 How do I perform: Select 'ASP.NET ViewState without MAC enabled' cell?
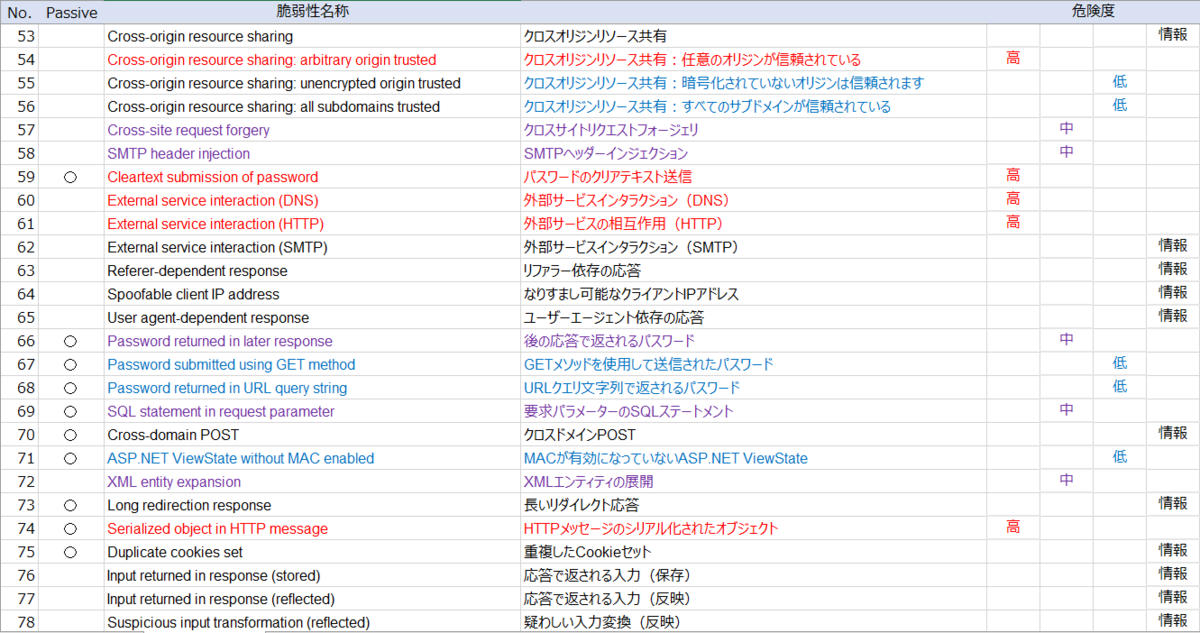(x=312, y=458)
